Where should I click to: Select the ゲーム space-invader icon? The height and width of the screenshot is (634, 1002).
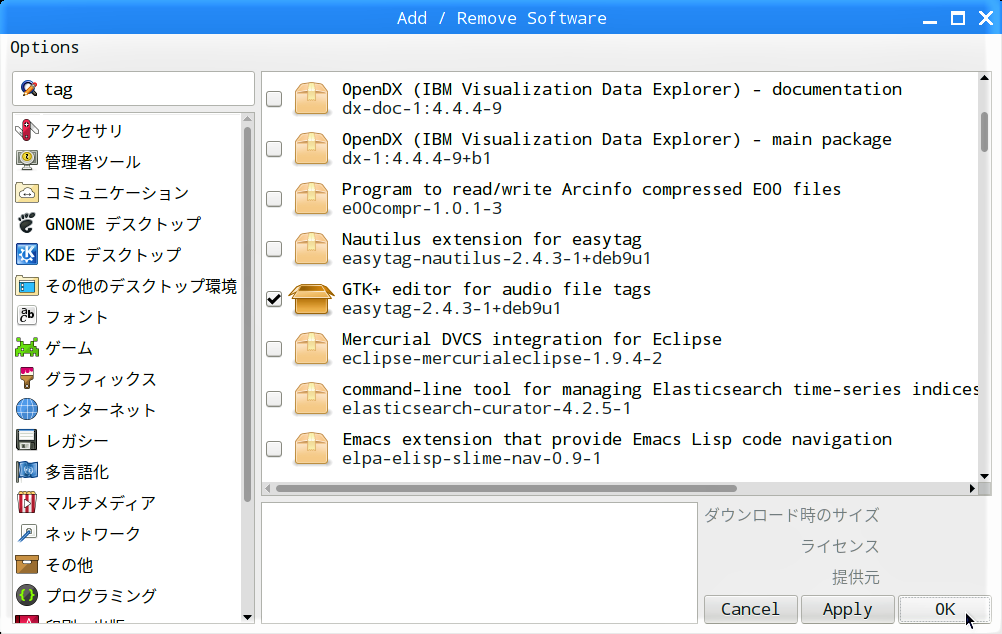click(x=27, y=348)
